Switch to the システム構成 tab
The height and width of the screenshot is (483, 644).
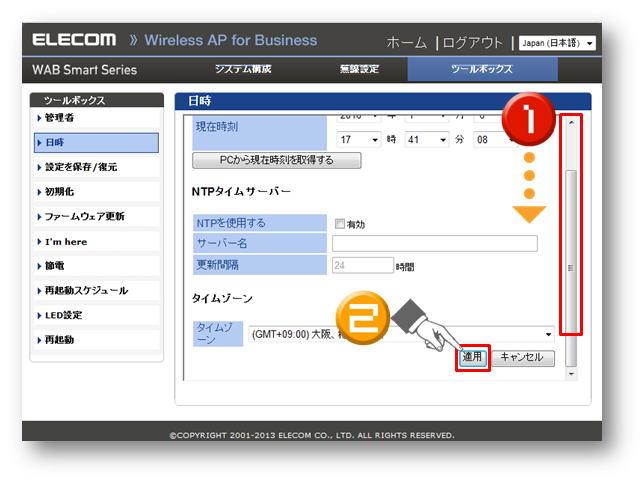click(x=243, y=69)
